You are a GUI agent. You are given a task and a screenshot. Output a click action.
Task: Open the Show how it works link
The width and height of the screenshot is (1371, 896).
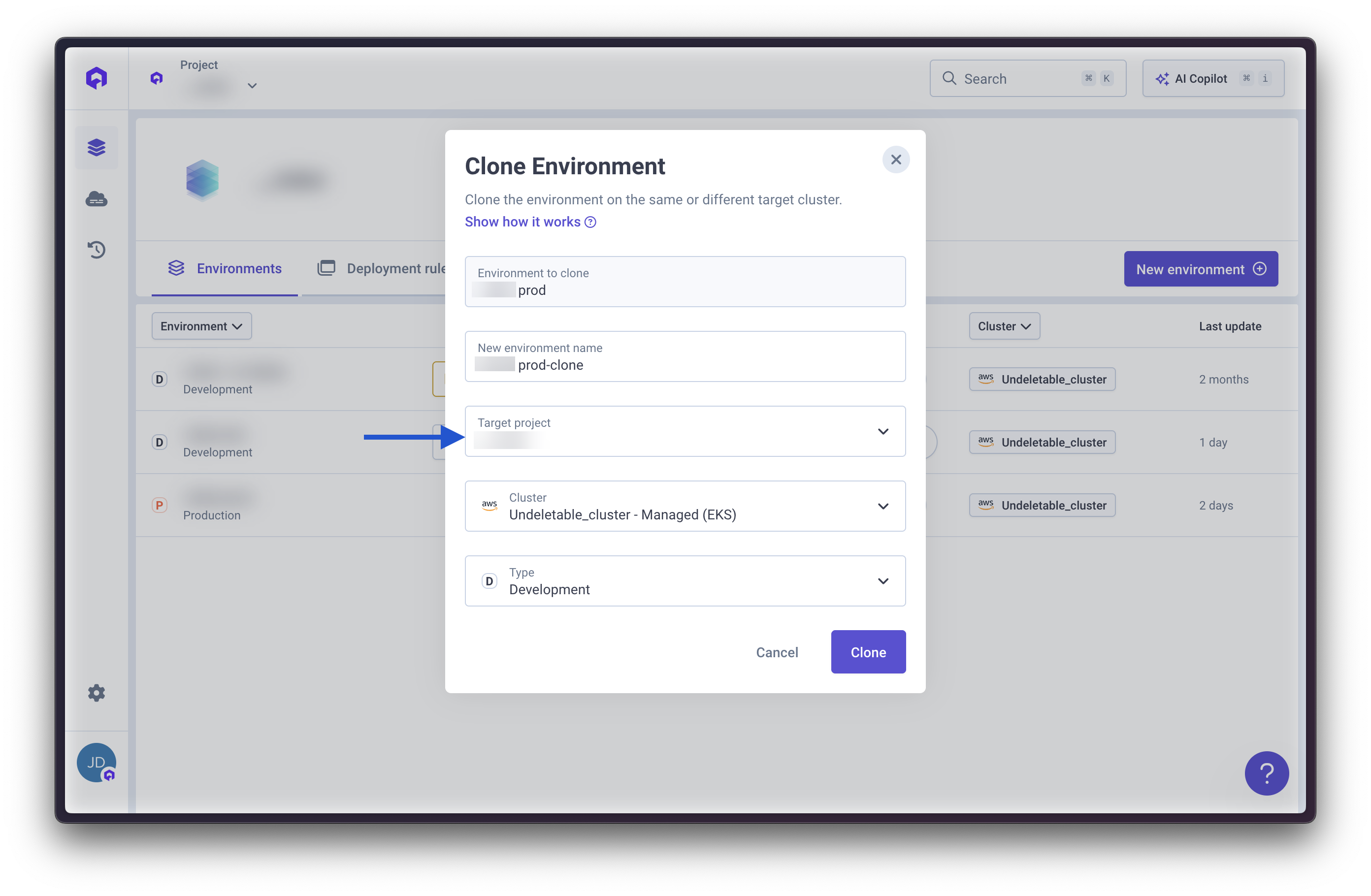pos(522,222)
